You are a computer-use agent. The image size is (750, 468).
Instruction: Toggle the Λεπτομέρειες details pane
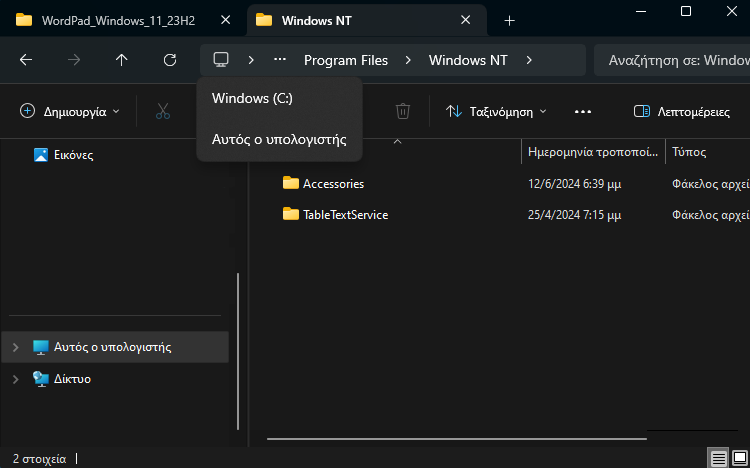[x=682, y=111]
